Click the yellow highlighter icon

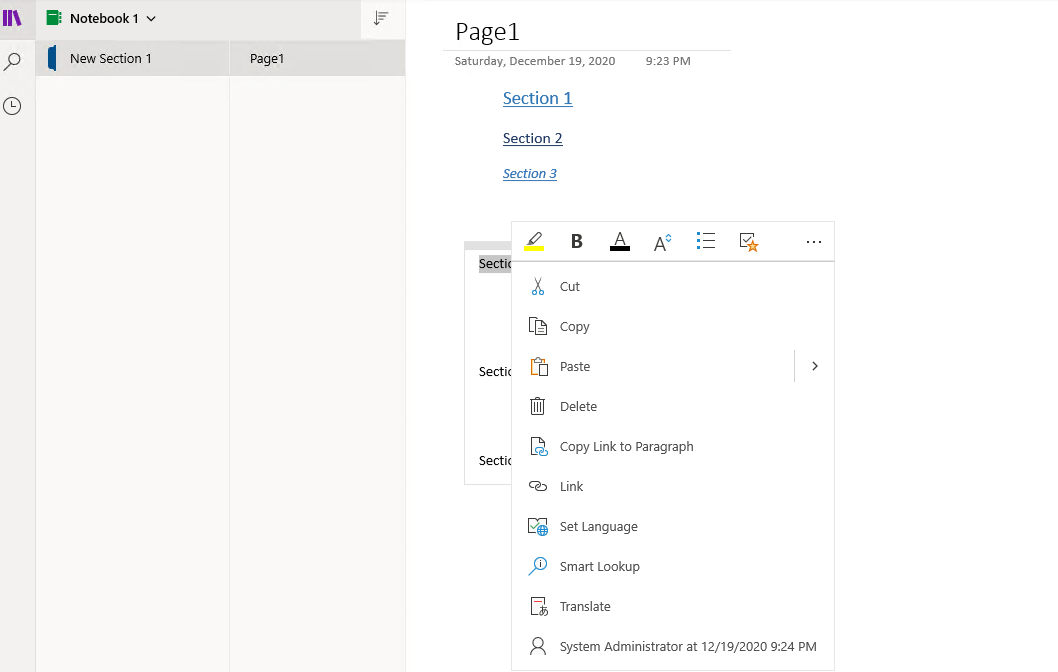534,241
